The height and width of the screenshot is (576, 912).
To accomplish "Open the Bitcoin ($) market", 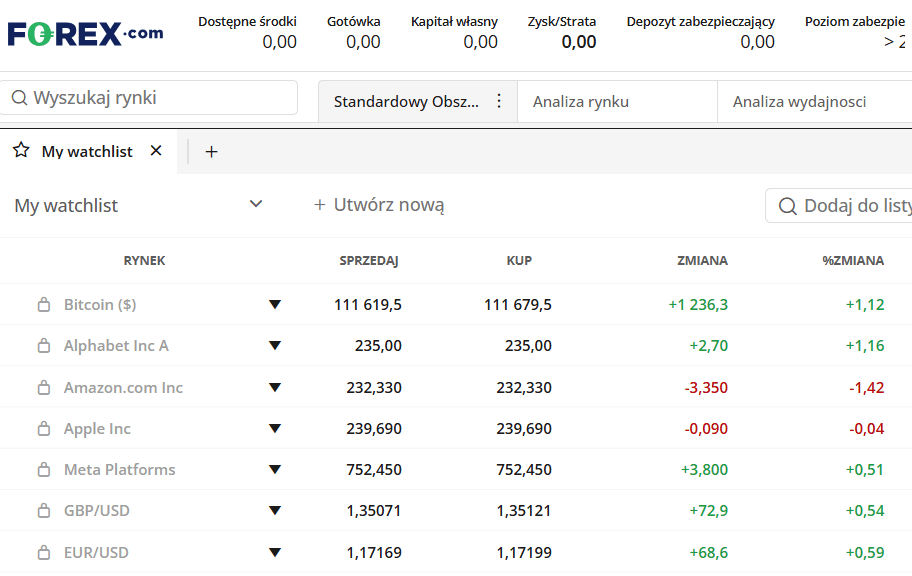I will click(100, 304).
